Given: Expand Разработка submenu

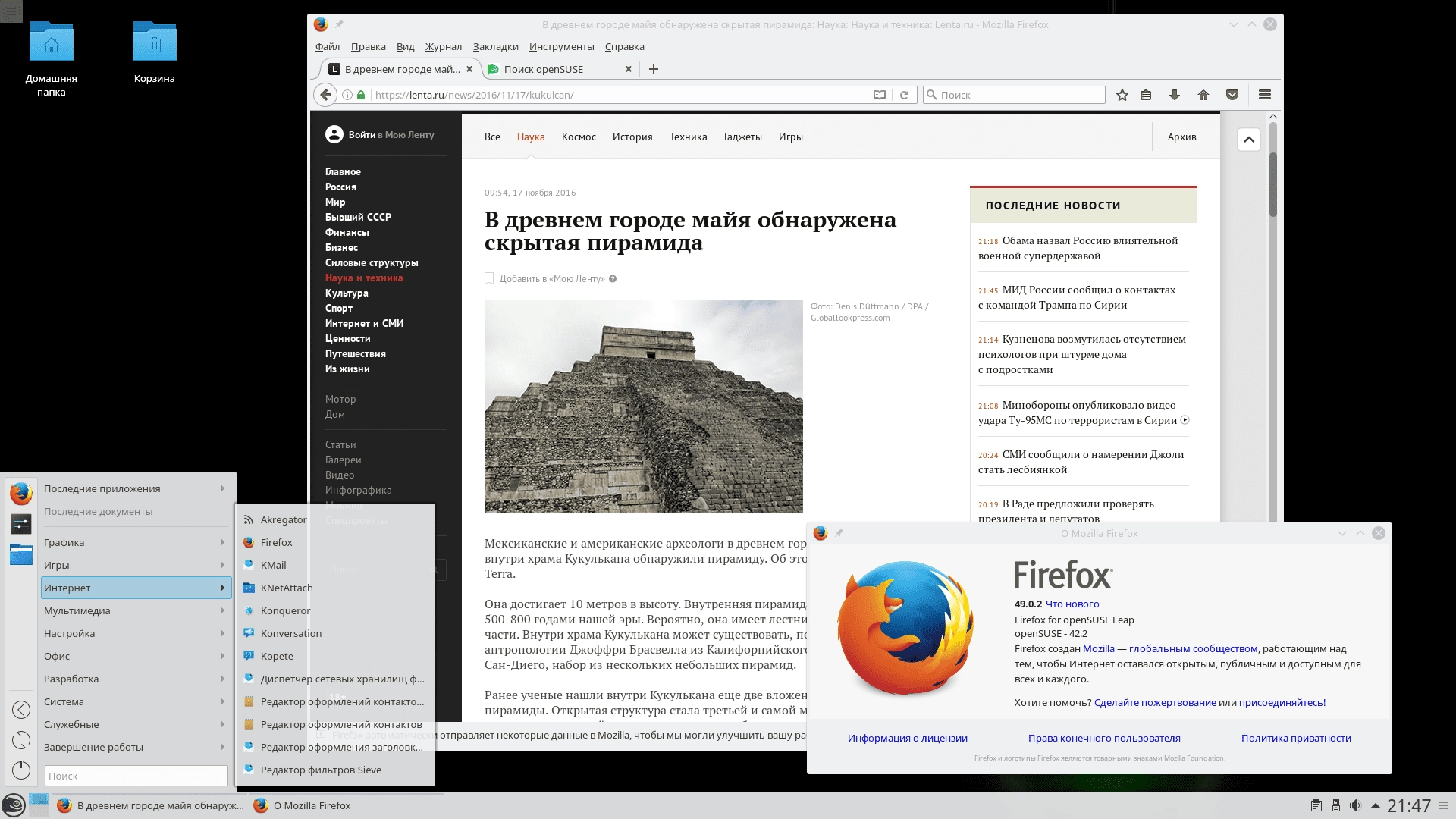Looking at the screenshot, I should [x=135, y=679].
